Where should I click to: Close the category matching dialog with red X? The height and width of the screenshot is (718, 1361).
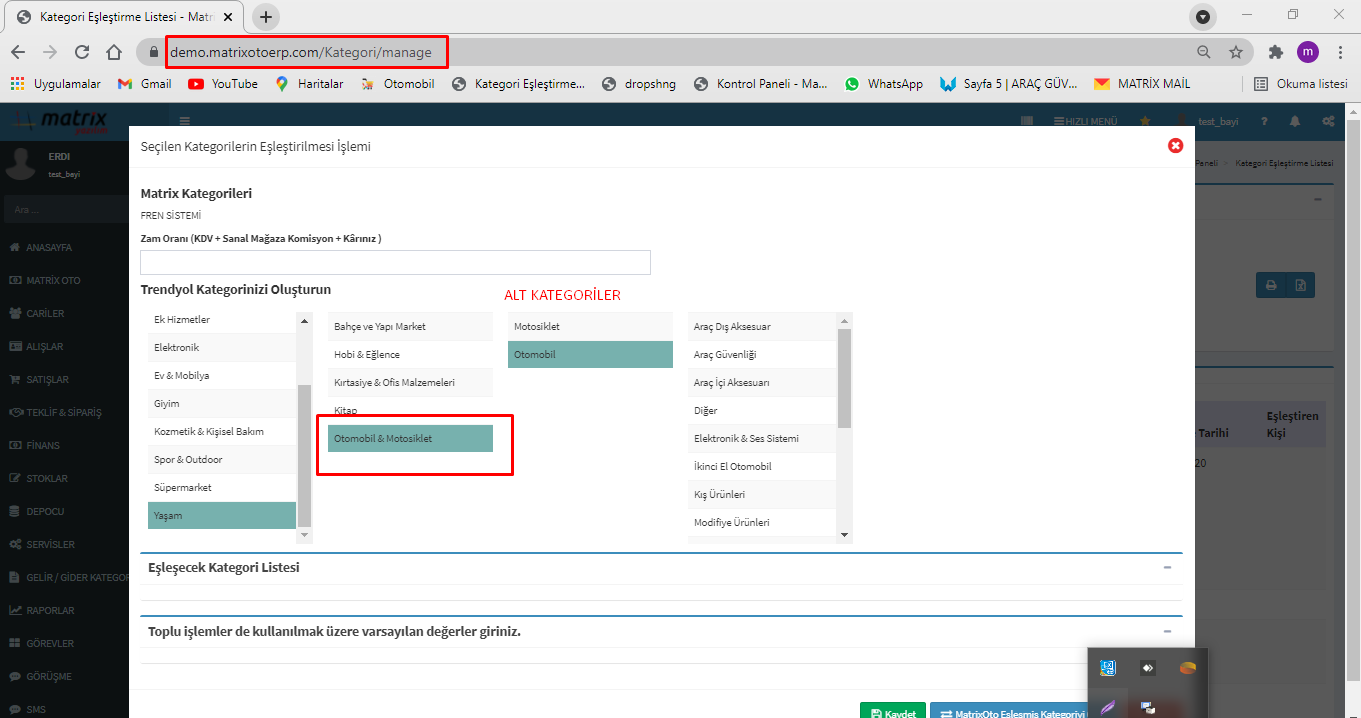point(1175,146)
